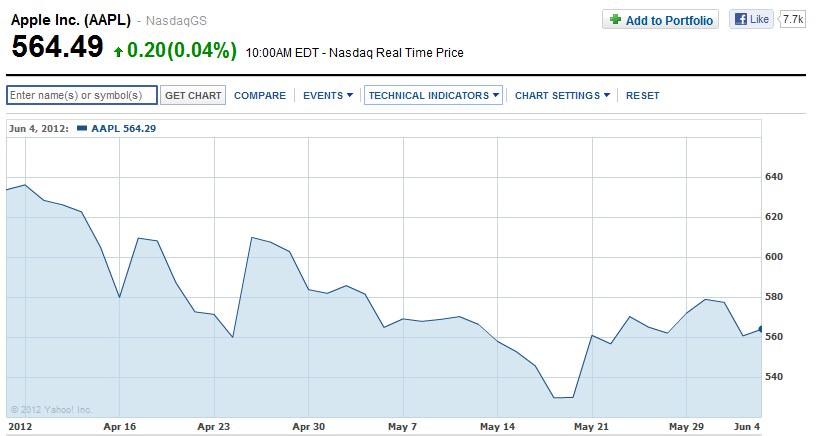Click the EVENTS dropdown arrow
This screenshot has width=822, height=436.
[x=350, y=95]
